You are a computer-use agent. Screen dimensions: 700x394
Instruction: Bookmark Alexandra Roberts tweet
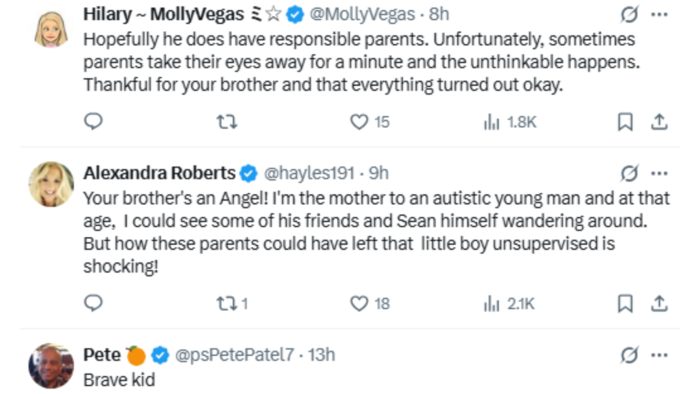coord(625,304)
